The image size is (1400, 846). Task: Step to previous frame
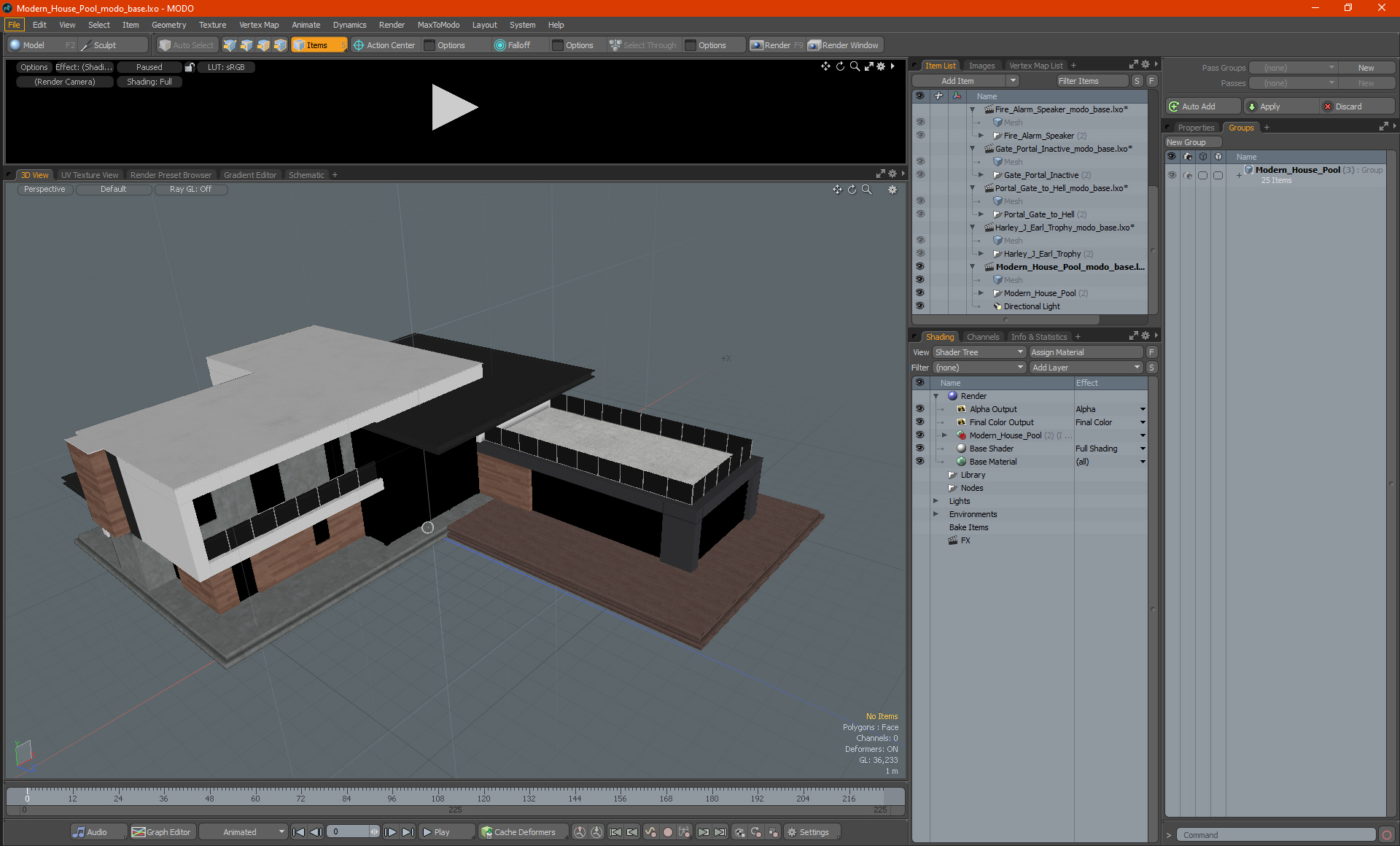(316, 832)
